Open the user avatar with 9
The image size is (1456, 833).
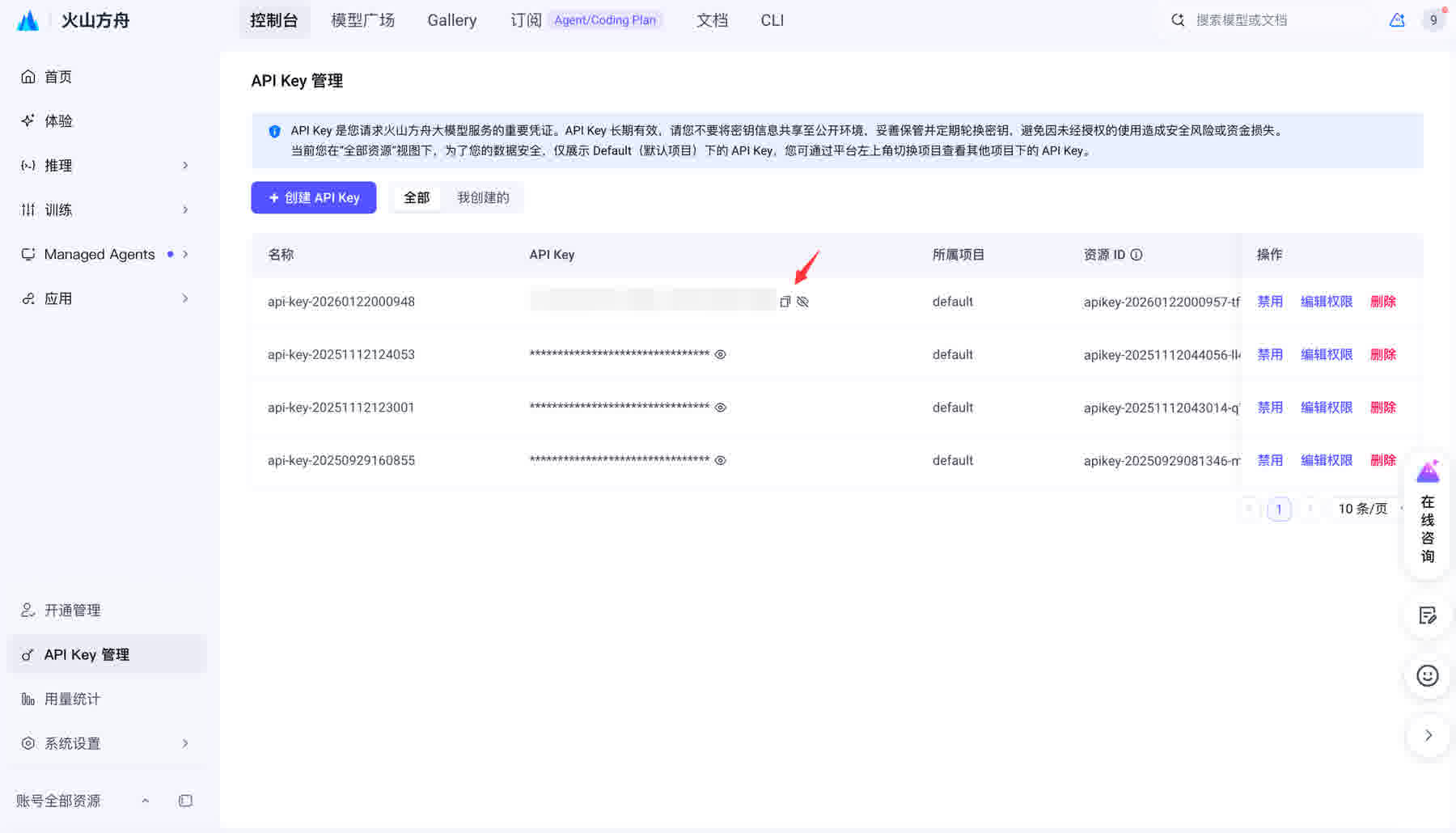coord(1433,20)
